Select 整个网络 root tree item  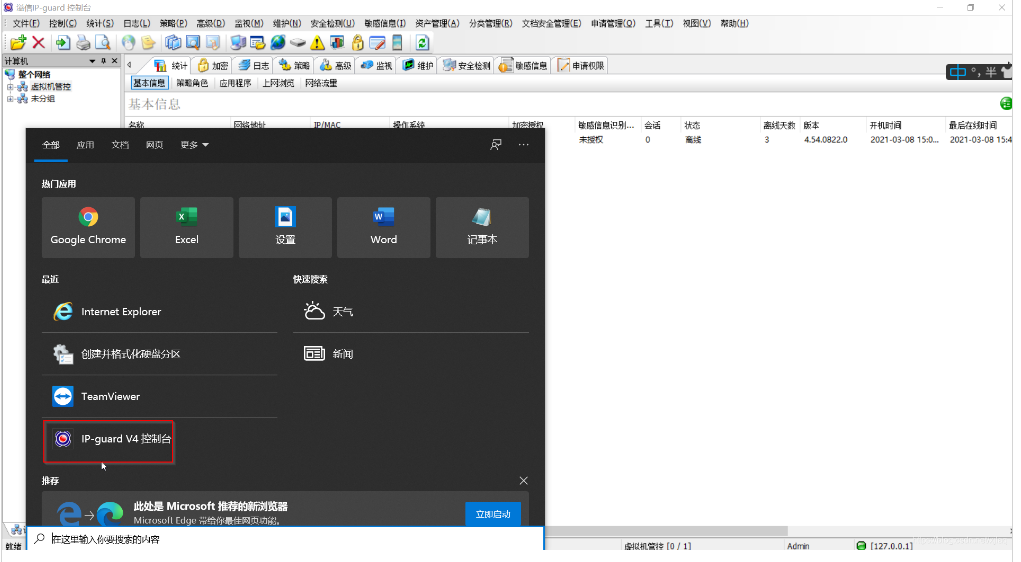(34, 74)
